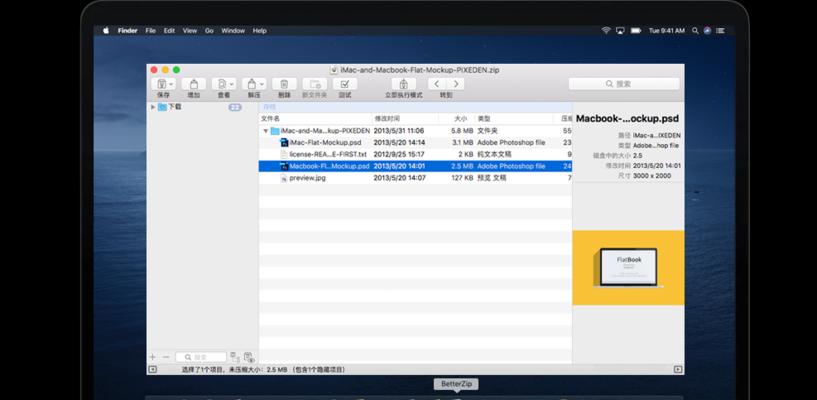817x400 pixels.
Task: Open the Apple menu
Action: (106, 31)
